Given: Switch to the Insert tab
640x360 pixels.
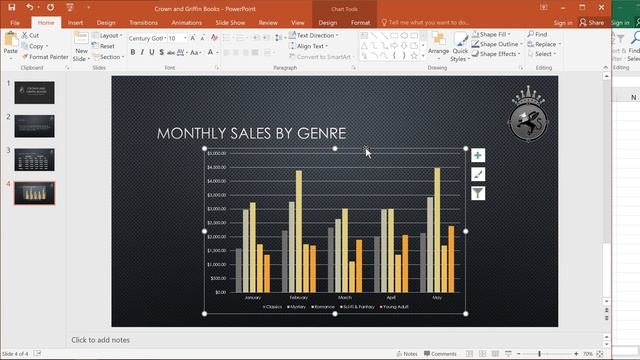Looking at the screenshot, I should click(76, 22).
